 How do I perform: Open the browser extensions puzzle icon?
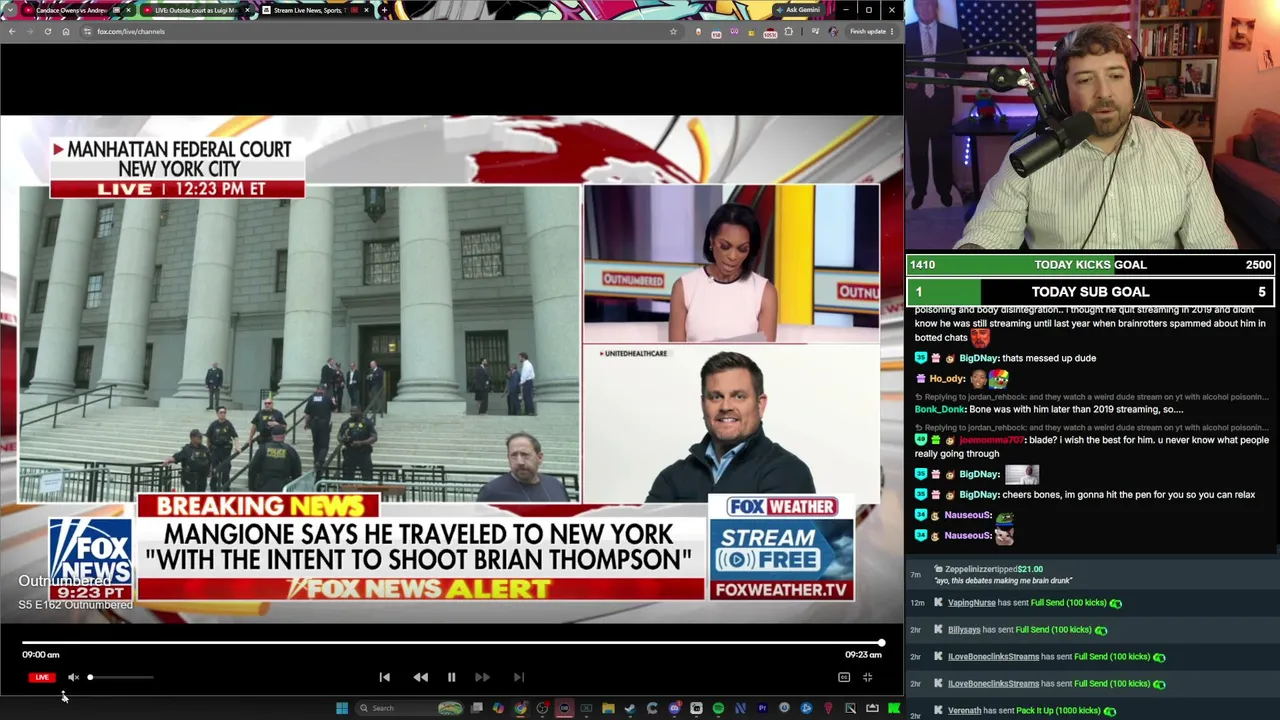(x=789, y=31)
